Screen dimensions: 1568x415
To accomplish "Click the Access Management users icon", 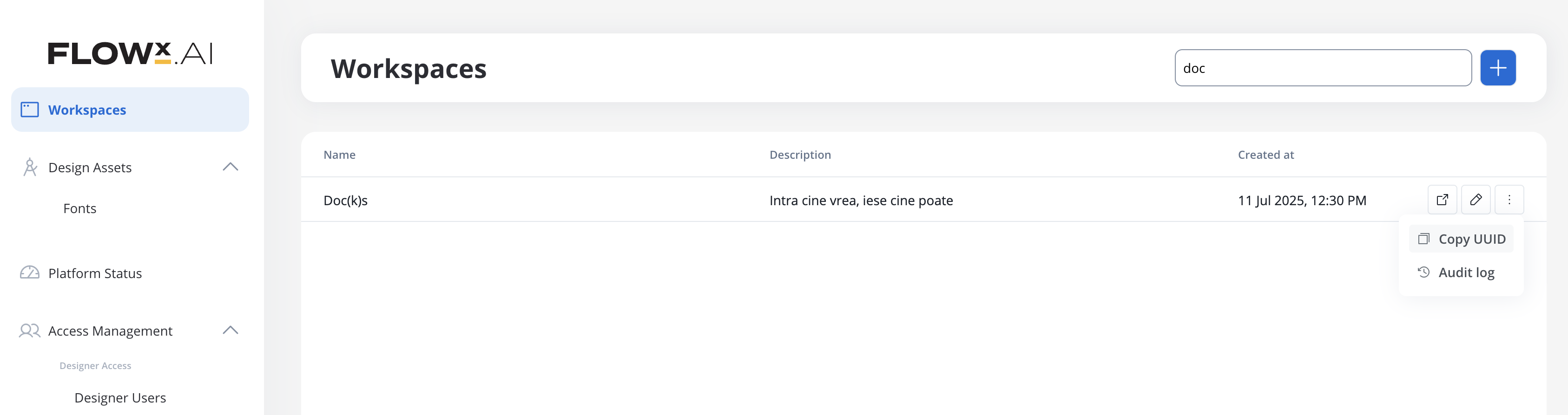I will click(30, 331).
